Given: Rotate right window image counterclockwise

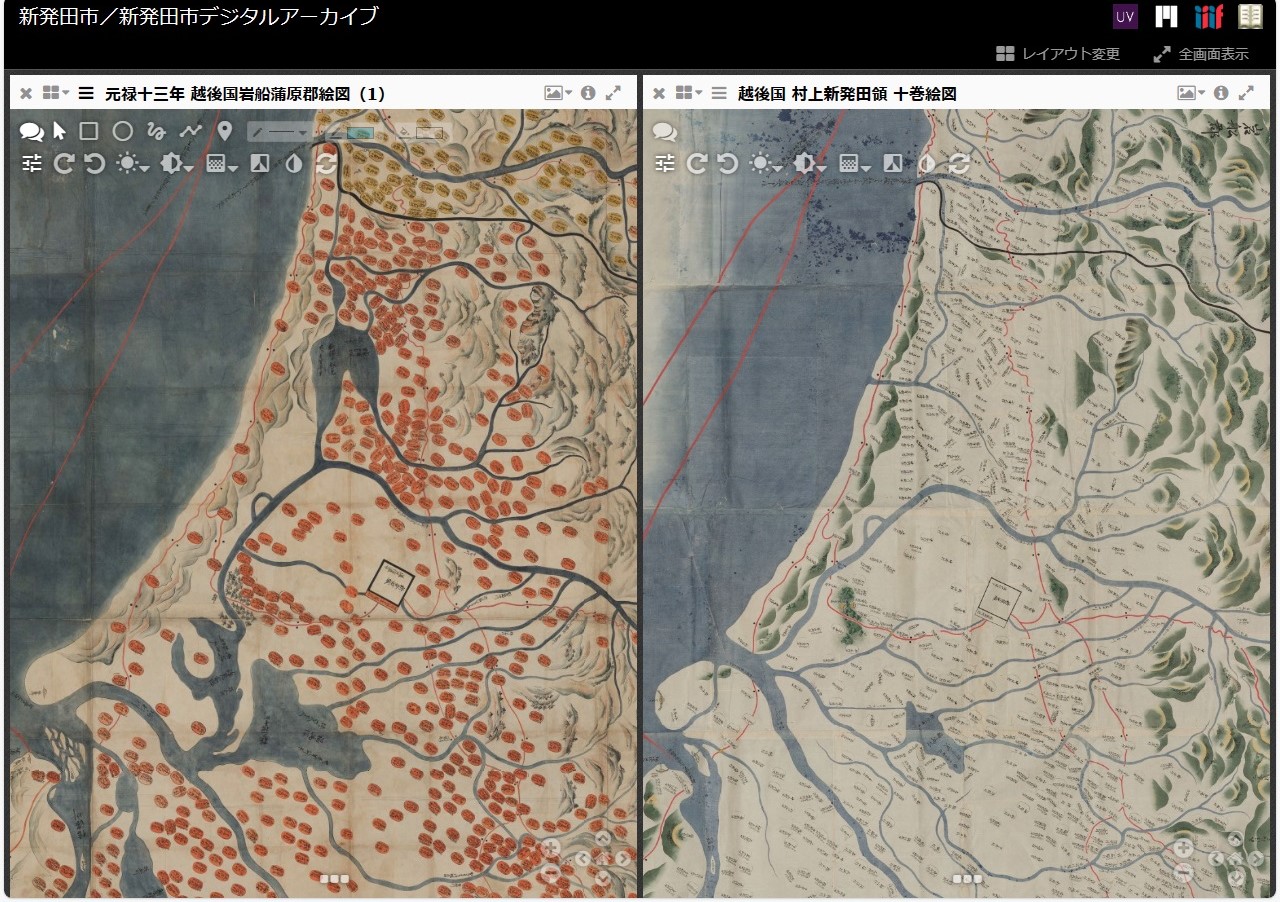Looking at the screenshot, I should tap(728, 163).
